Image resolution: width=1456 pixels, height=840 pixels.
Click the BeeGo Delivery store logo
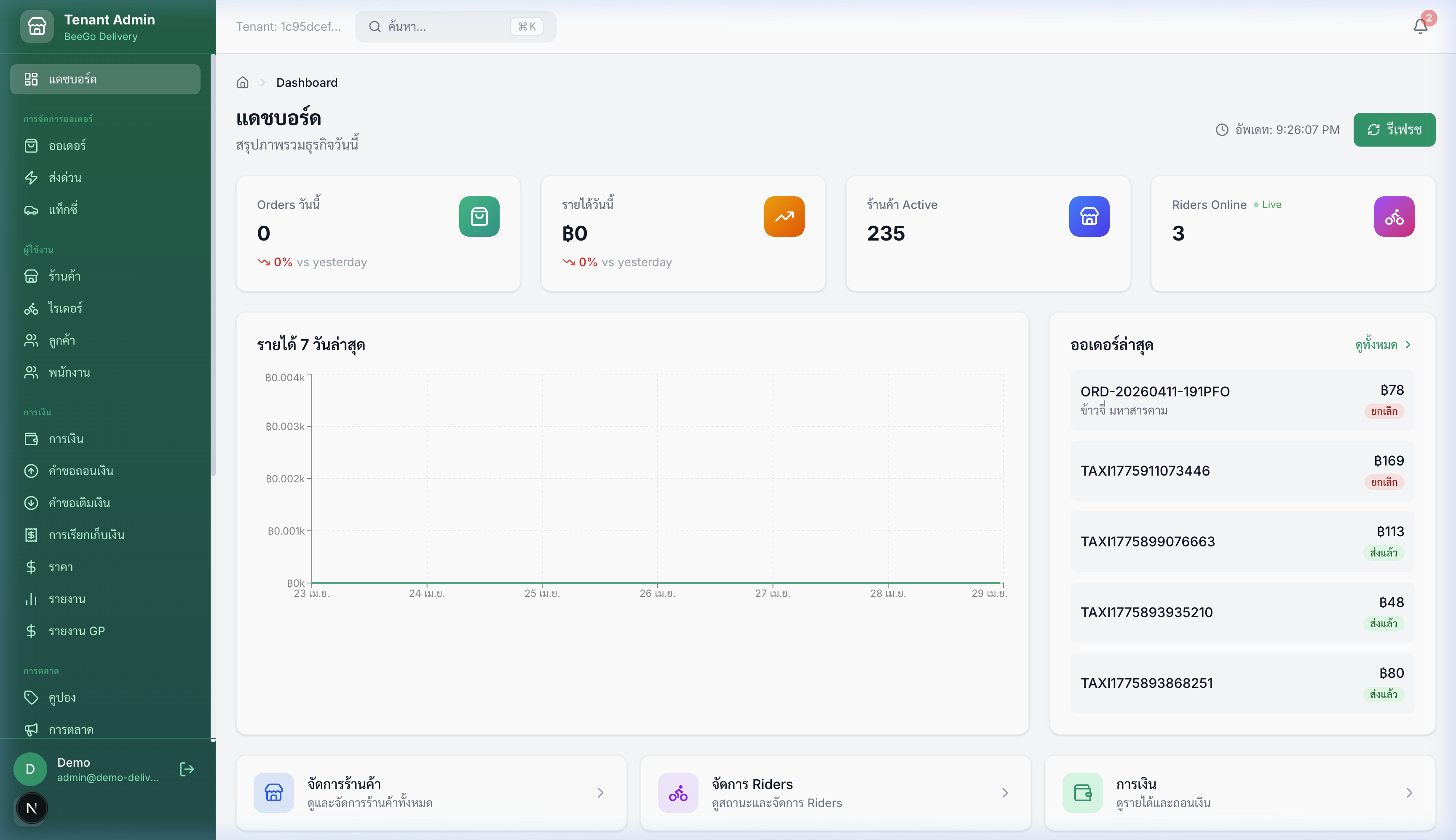[36, 26]
